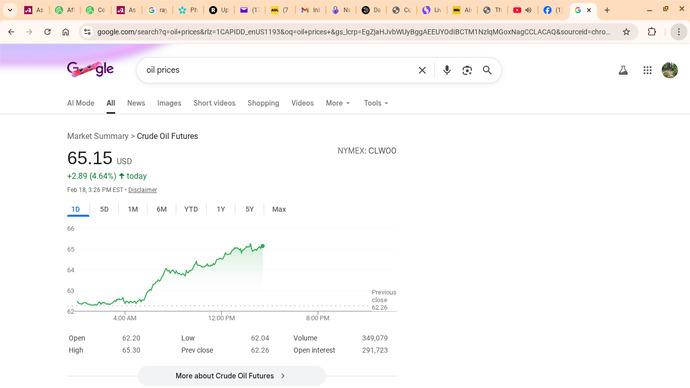
Task: Click the browser address bar URL
Action: (x=353, y=32)
